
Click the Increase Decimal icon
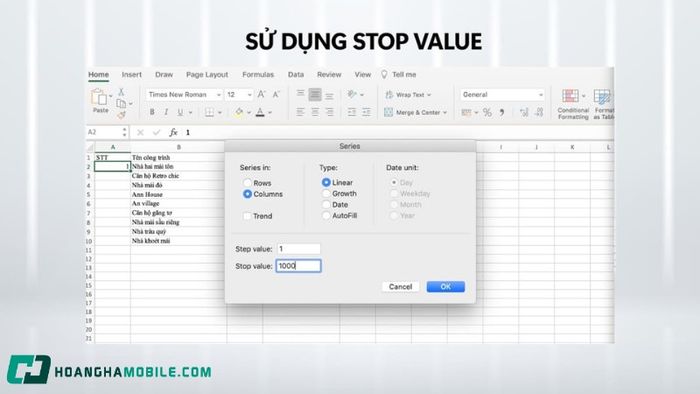click(524, 112)
